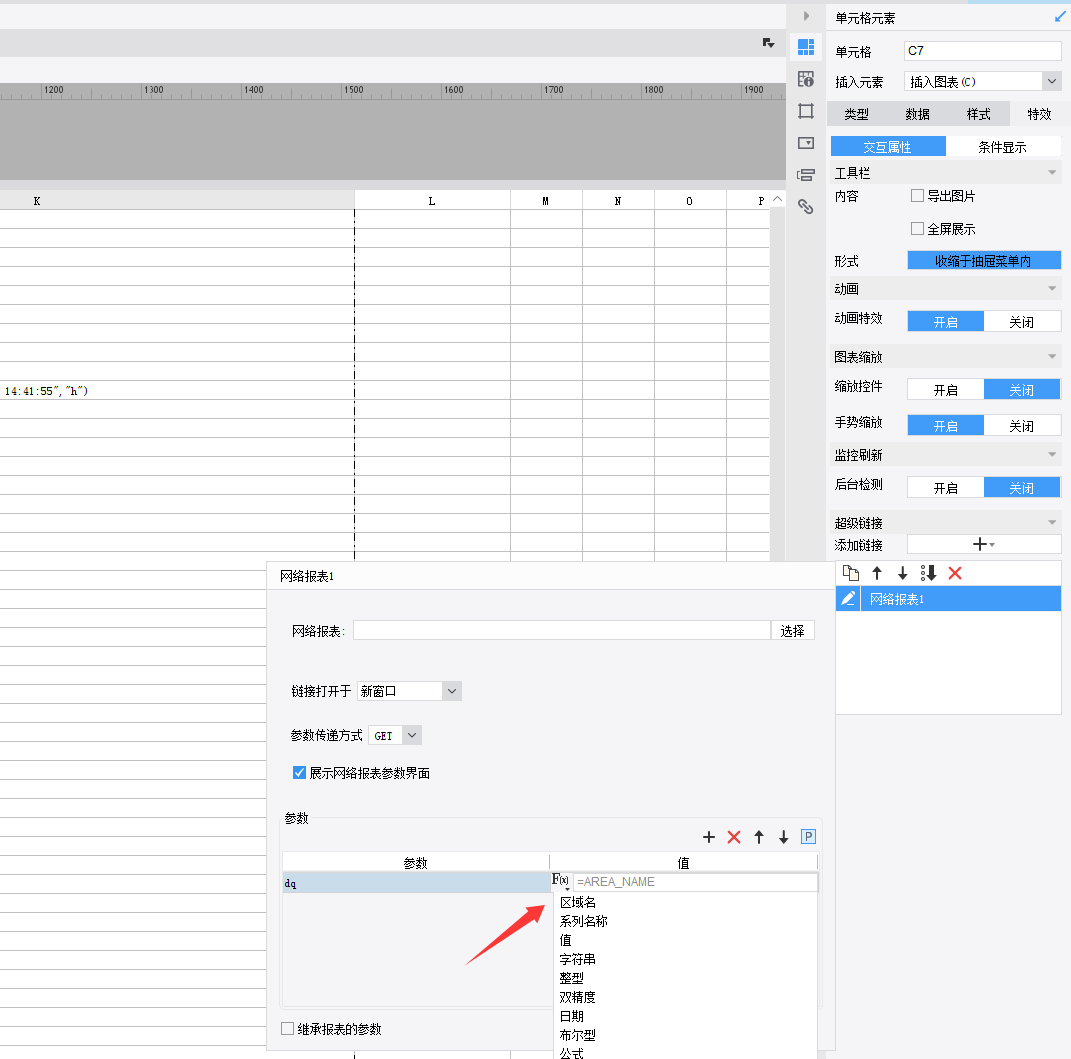Add a new parameter with plus icon

click(709, 837)
